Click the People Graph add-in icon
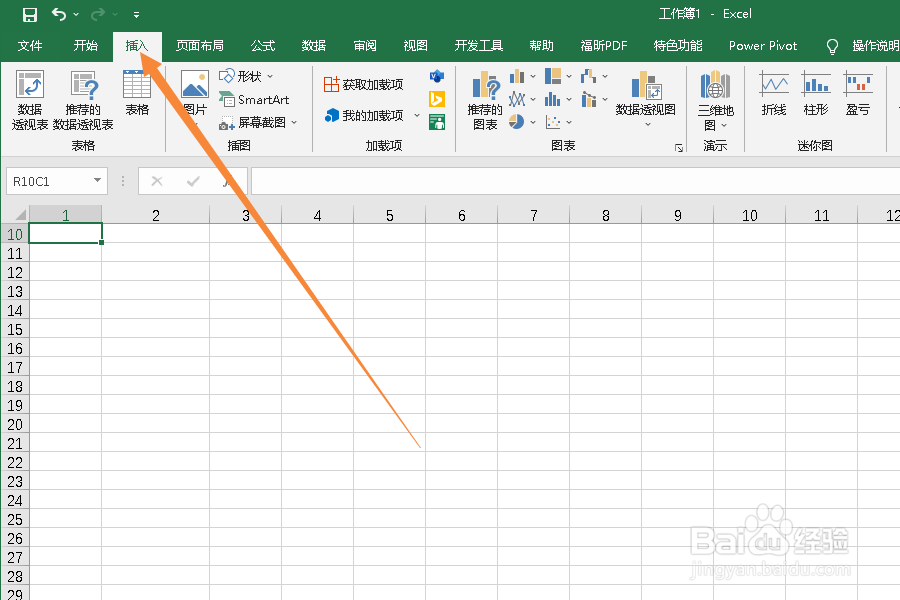Image resolution: width=900 pixels, height=600 pixels. pyautogui.click(x=437, y=122)
